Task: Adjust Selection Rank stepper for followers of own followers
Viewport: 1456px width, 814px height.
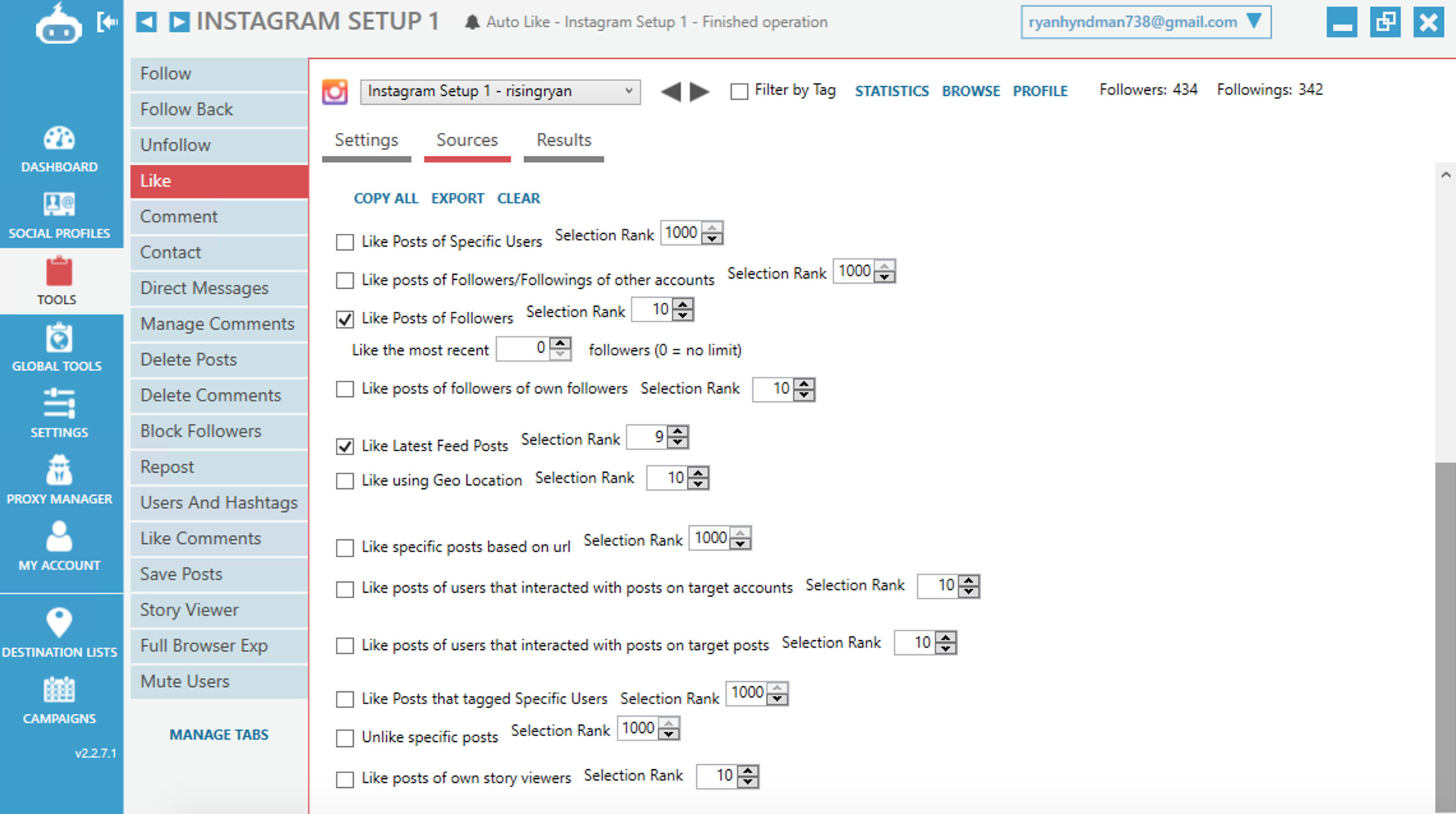Action: [804, 389]
